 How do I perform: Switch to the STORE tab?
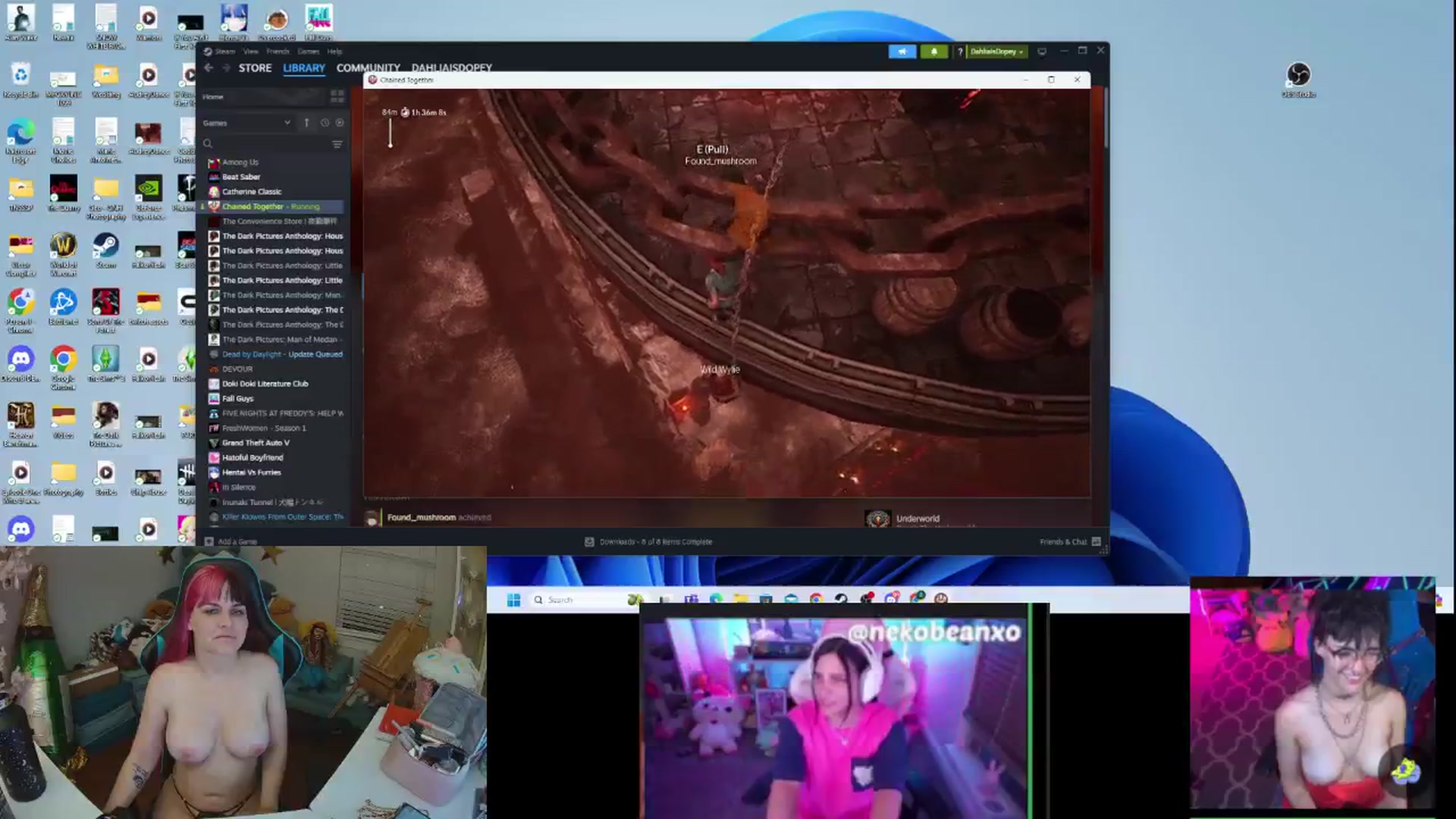tap(255, 68)
